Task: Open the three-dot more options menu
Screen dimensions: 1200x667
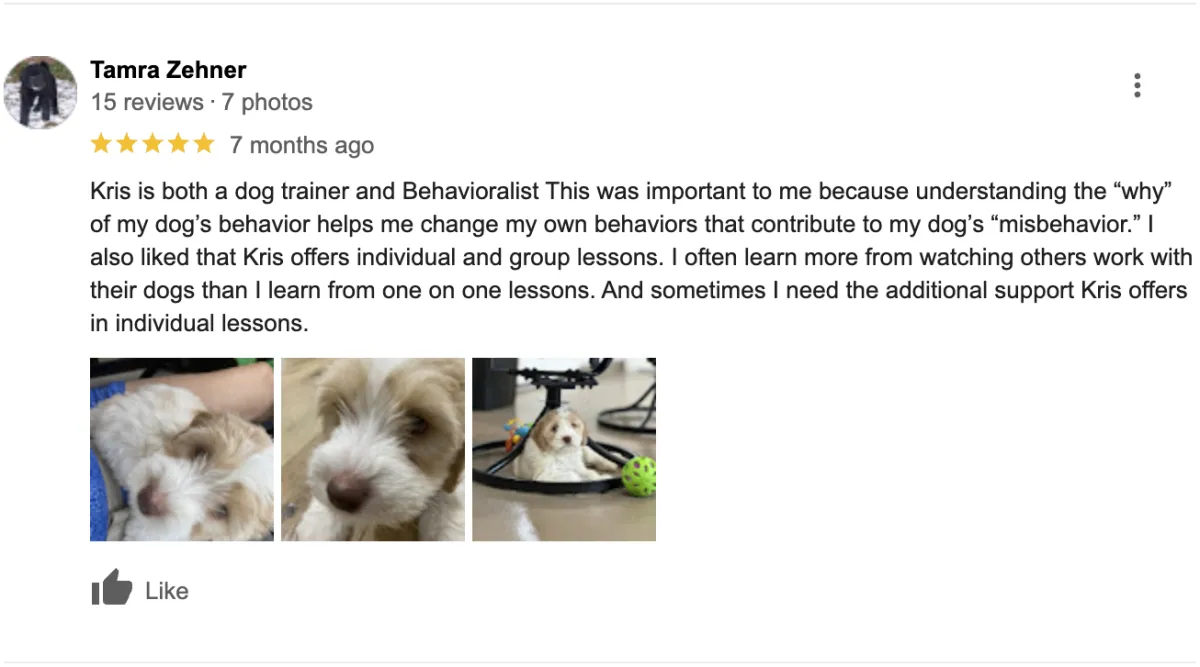Action: [x=1137, y=85]
